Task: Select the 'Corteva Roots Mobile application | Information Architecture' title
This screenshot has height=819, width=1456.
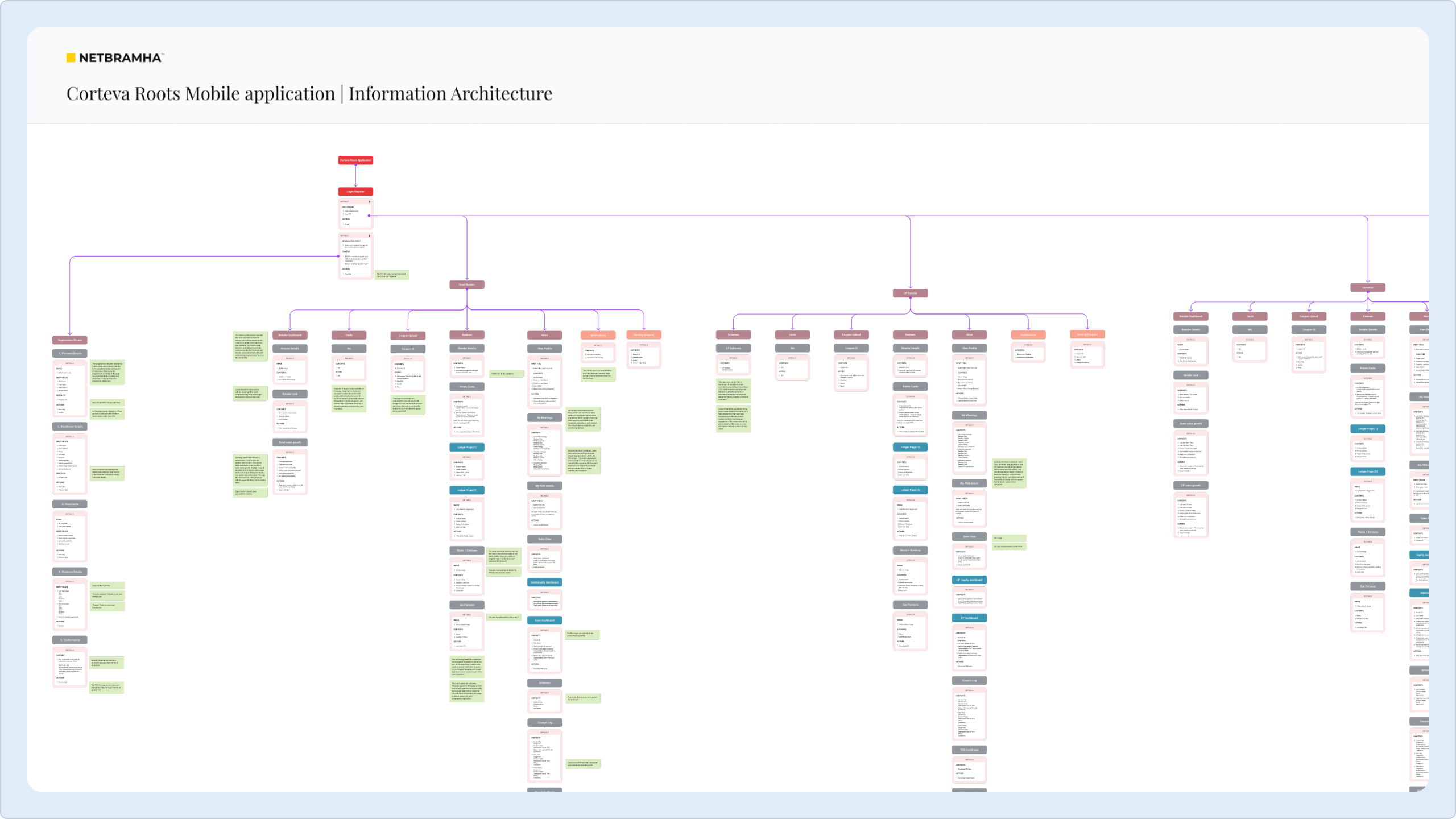Action: click(x=309, y=93)
